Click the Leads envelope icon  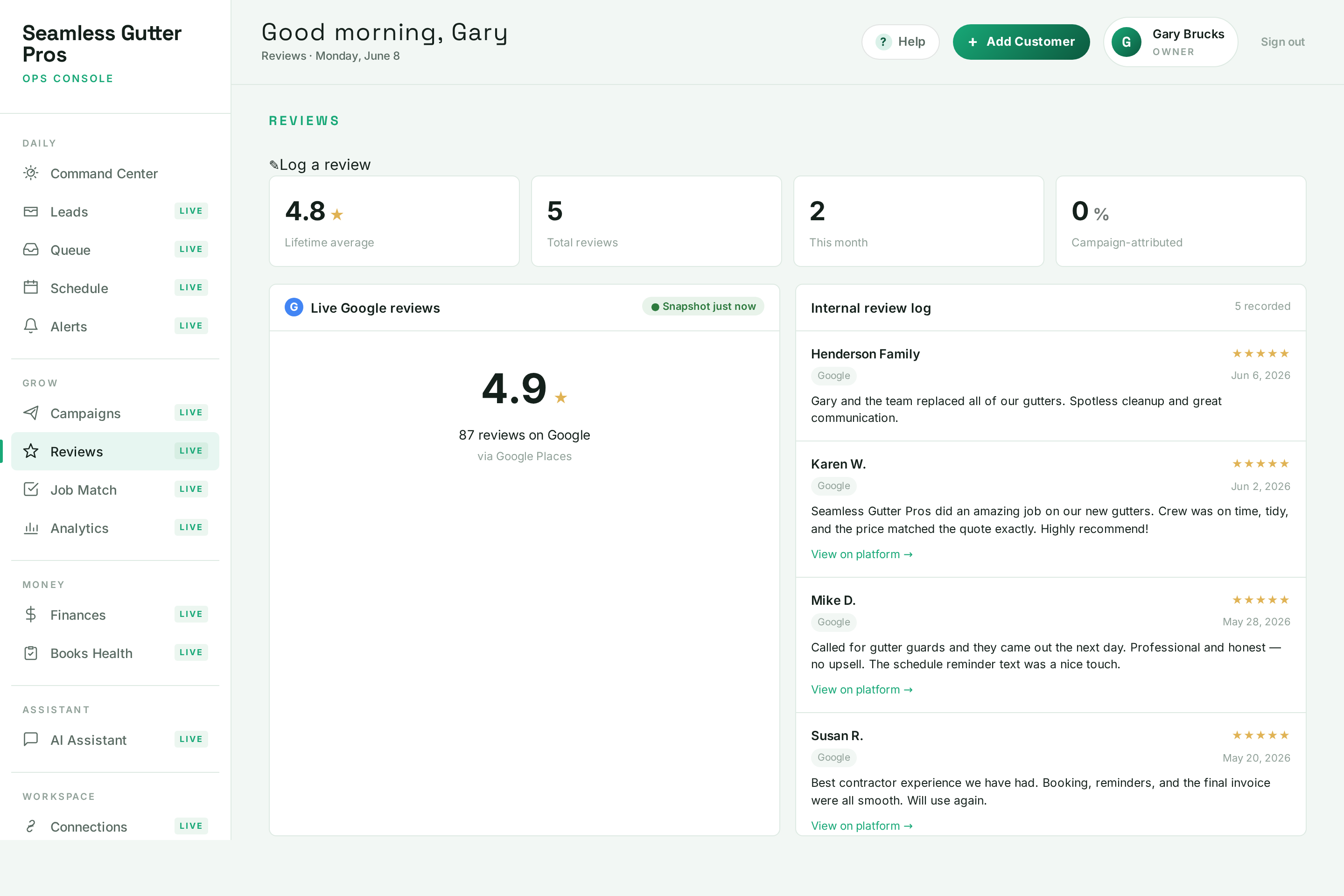click(31, 211)
